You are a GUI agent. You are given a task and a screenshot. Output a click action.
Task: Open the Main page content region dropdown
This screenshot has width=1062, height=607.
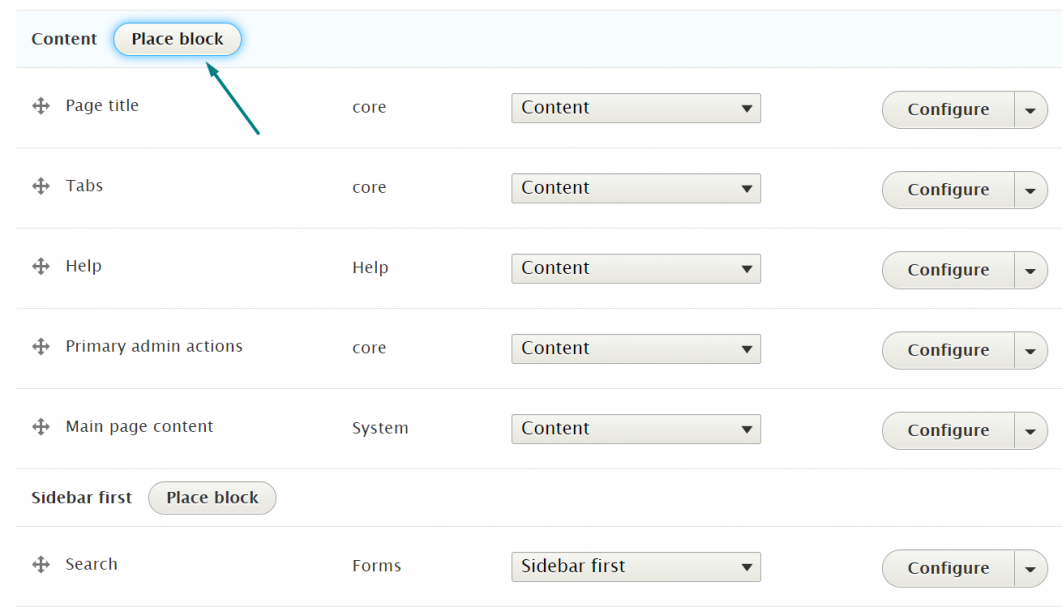coord(635,428)
